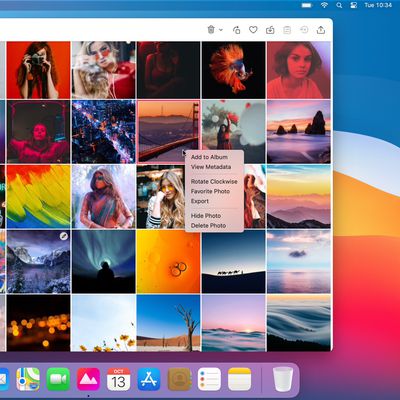400x400 pixels.
Task: Select the sunrise above clouds photo
Action: (234, 323)
